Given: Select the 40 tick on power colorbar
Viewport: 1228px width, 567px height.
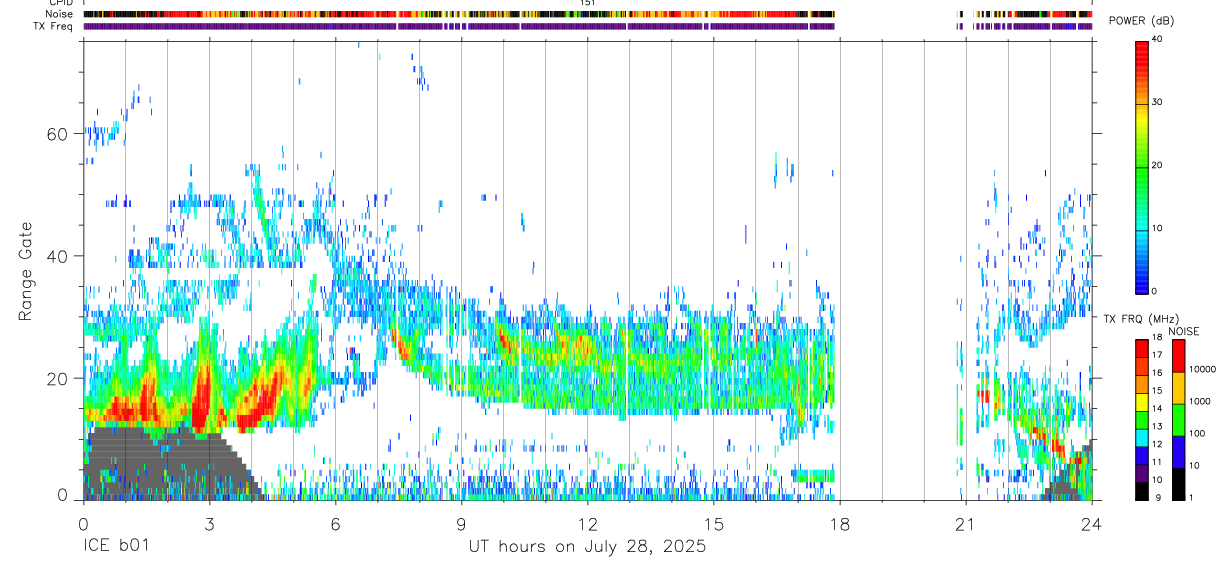Looking at the screenshot, I should tap(1157, 40).
